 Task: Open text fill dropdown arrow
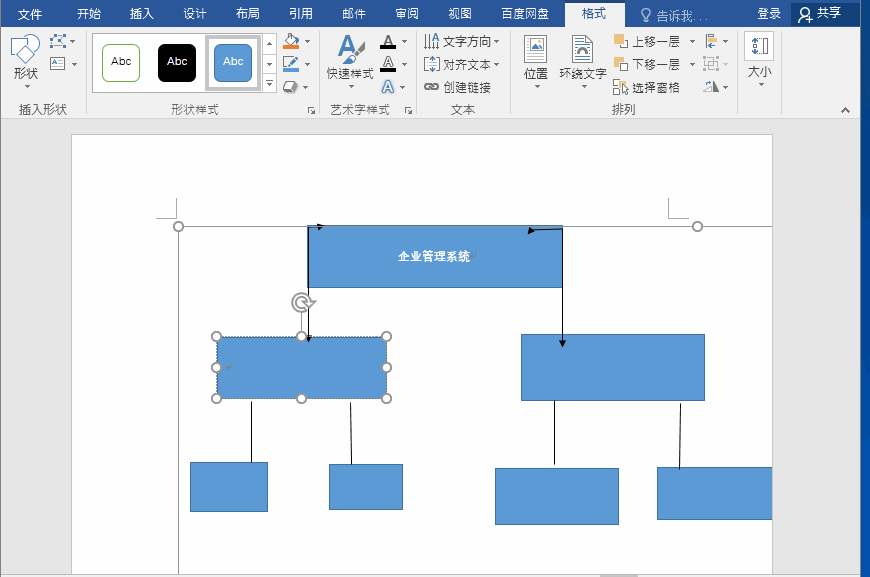[404, 42]
